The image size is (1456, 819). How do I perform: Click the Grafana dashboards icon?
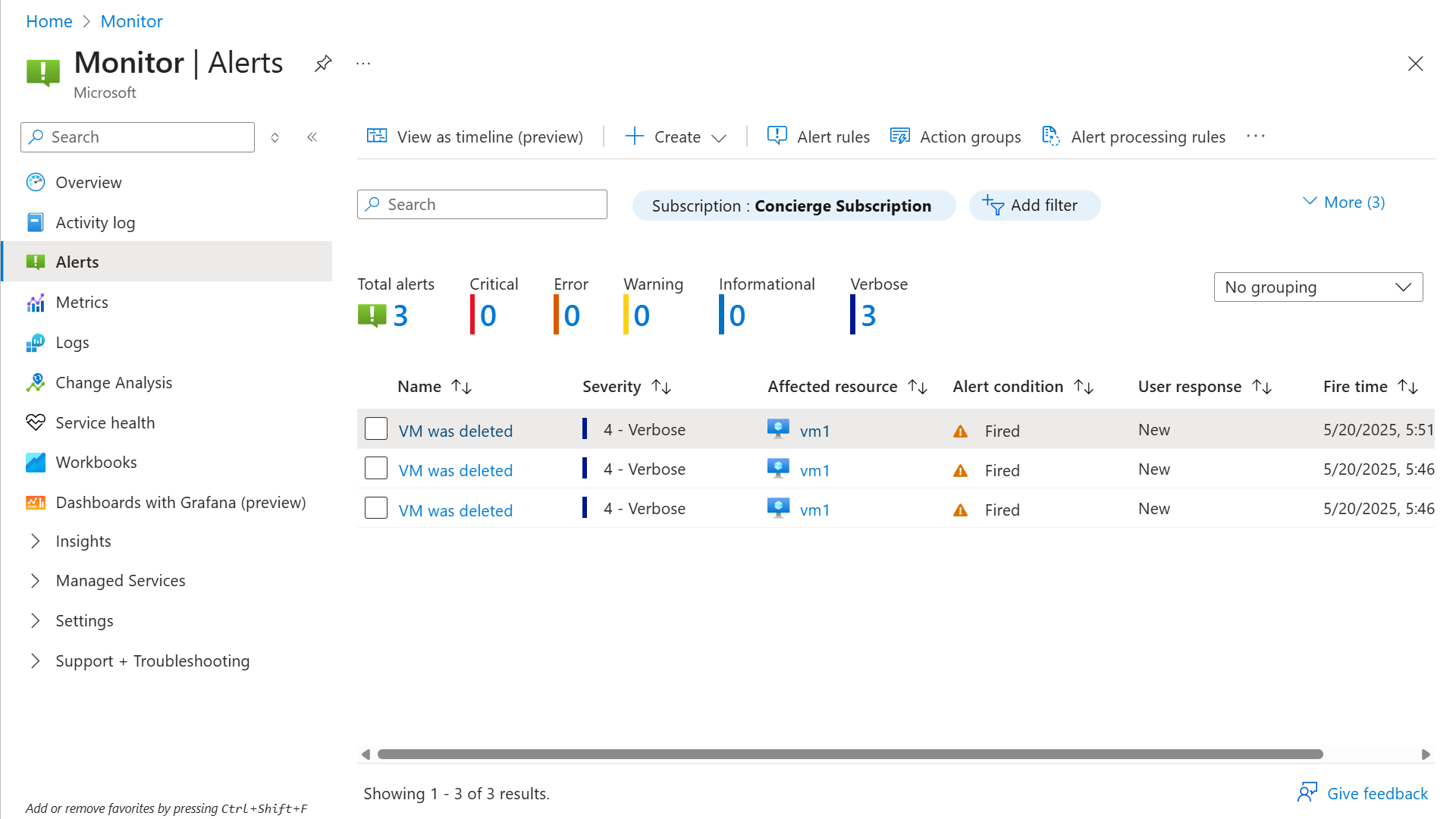[36, 502]
